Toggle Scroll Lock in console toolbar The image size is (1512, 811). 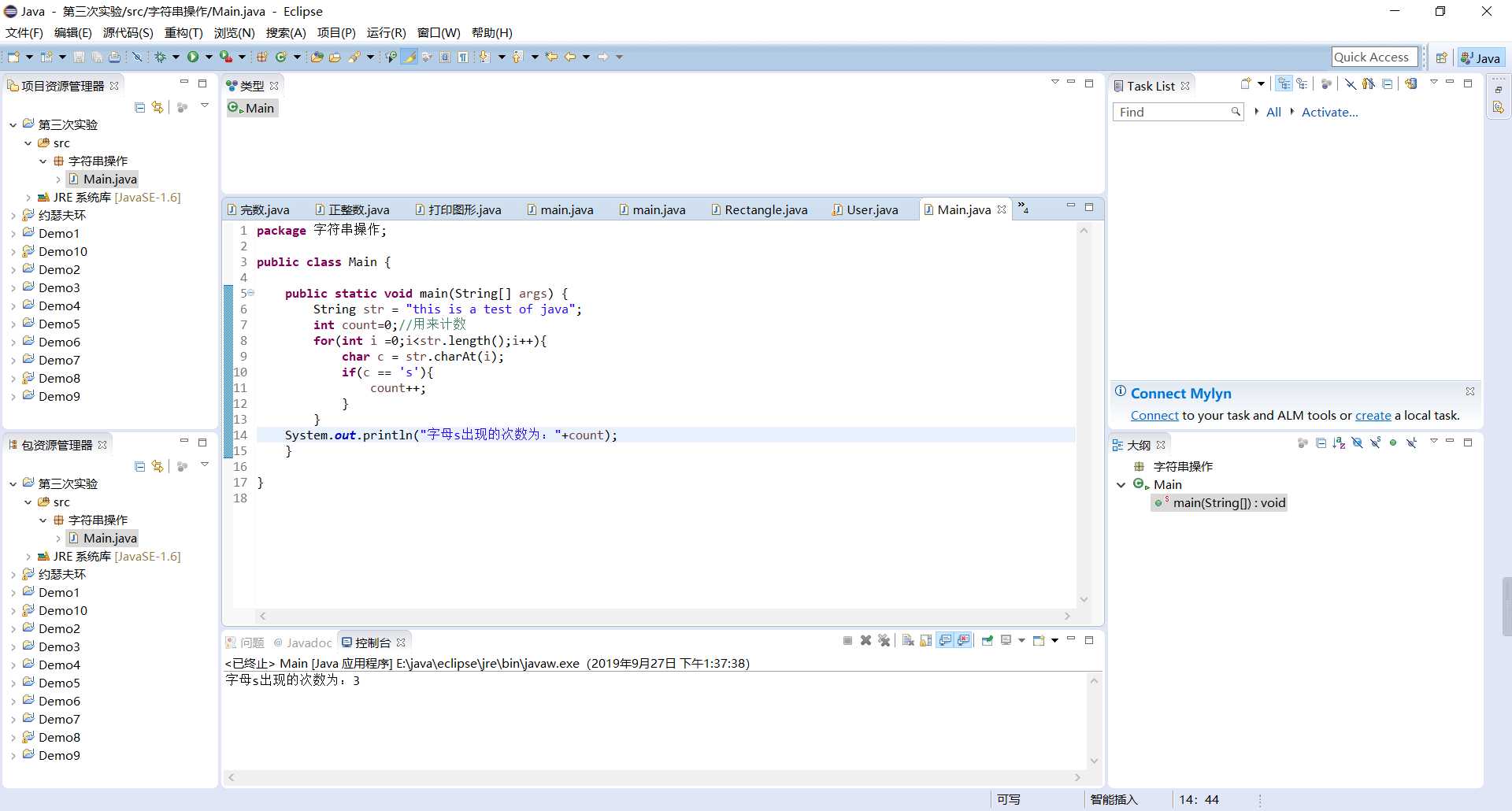(926, 640)
